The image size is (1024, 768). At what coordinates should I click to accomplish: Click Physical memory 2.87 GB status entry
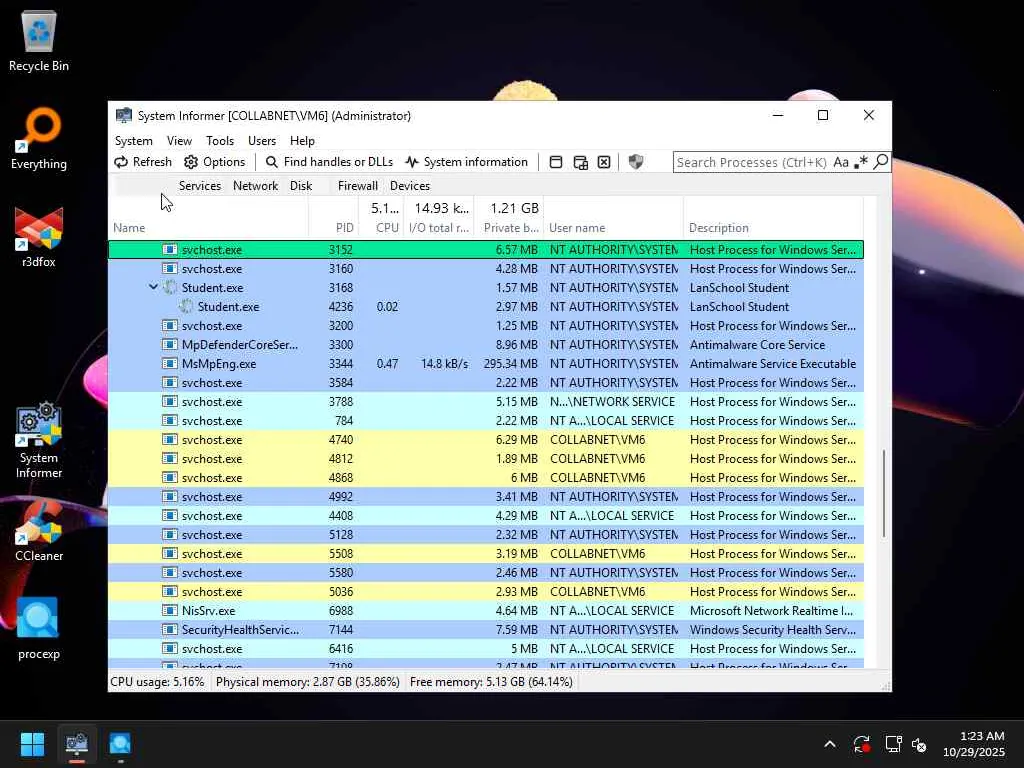(307, 682)
